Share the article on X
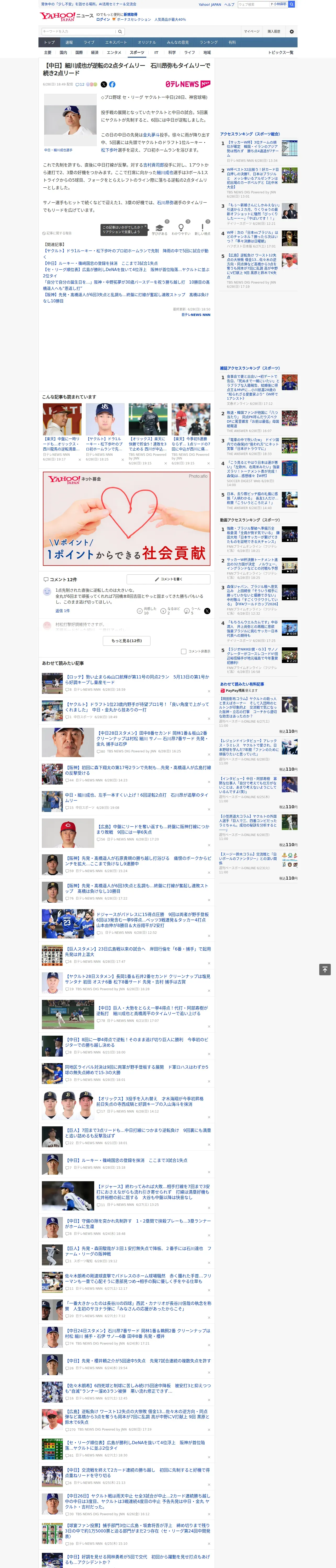Viewport: 336px width, 1568px height. (104, 85)
